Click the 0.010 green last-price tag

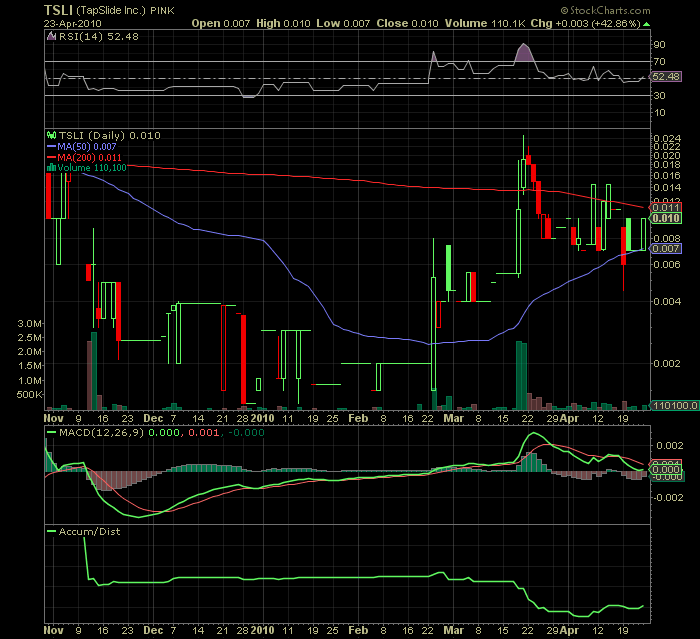[666, 218]
